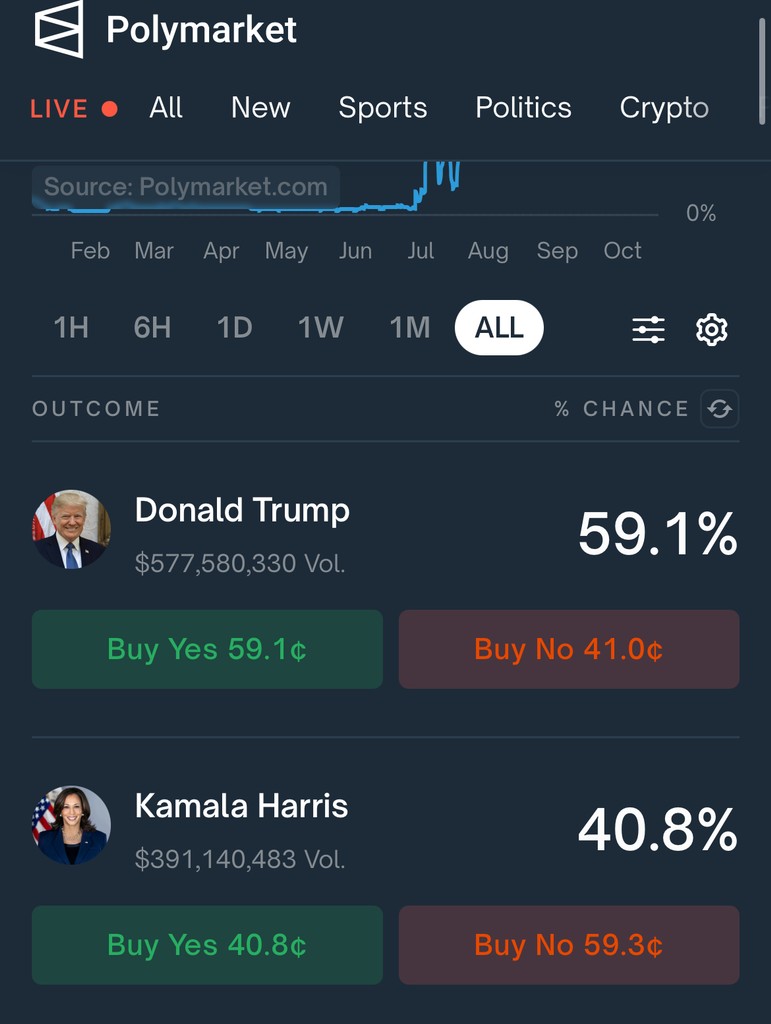The height and width of the screenshot is (1024, 771).
Task: Click the Polymarket logo icon
Action: click(x=59, y=29)
